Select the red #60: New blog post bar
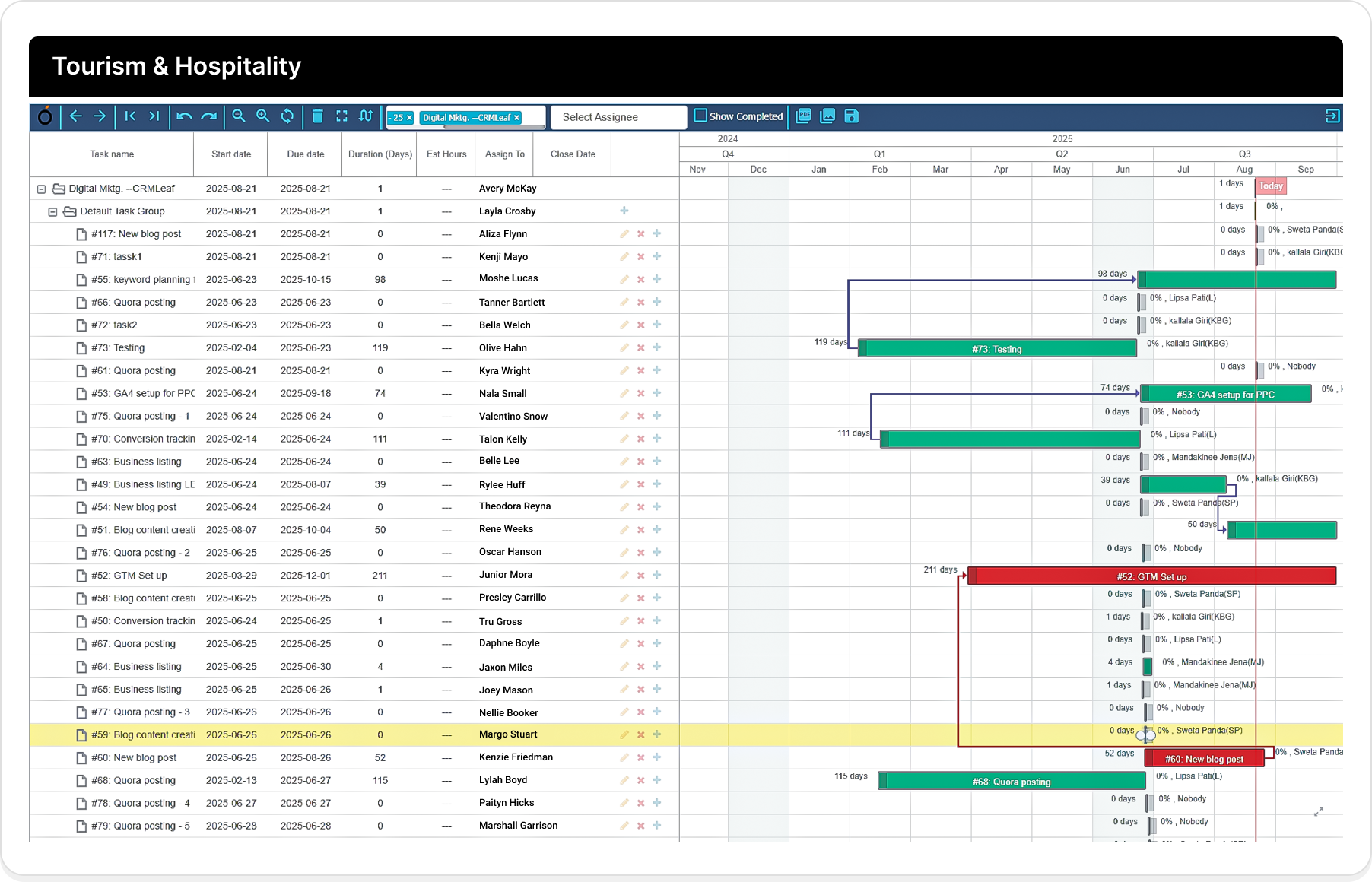1372x882 pixels. click(x=1205, y=758)
